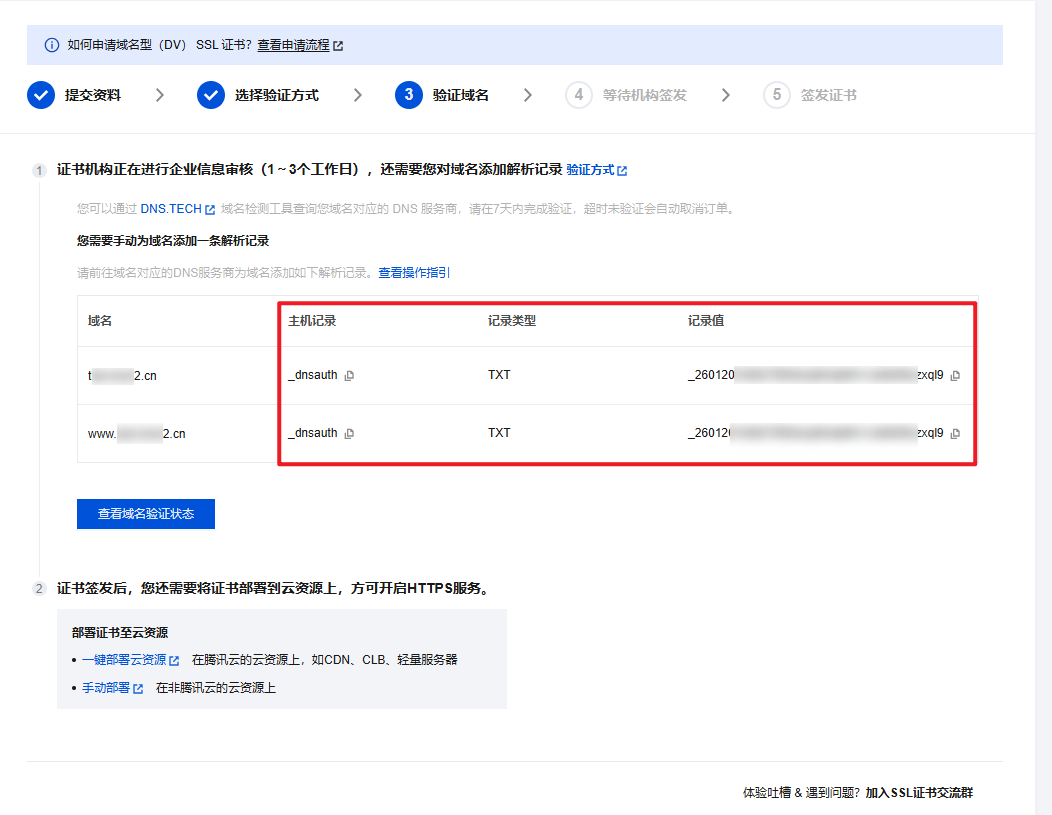Viewport: 1052px width, 815px height.
Task: Copy _dnsauth host record for www domain row
Action: pos(349,434)
